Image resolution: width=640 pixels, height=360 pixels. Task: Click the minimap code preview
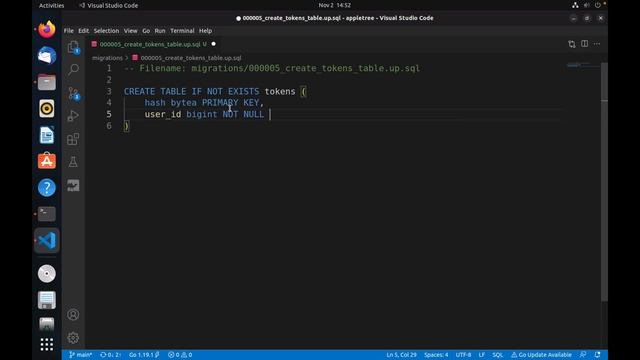(583, 65)
